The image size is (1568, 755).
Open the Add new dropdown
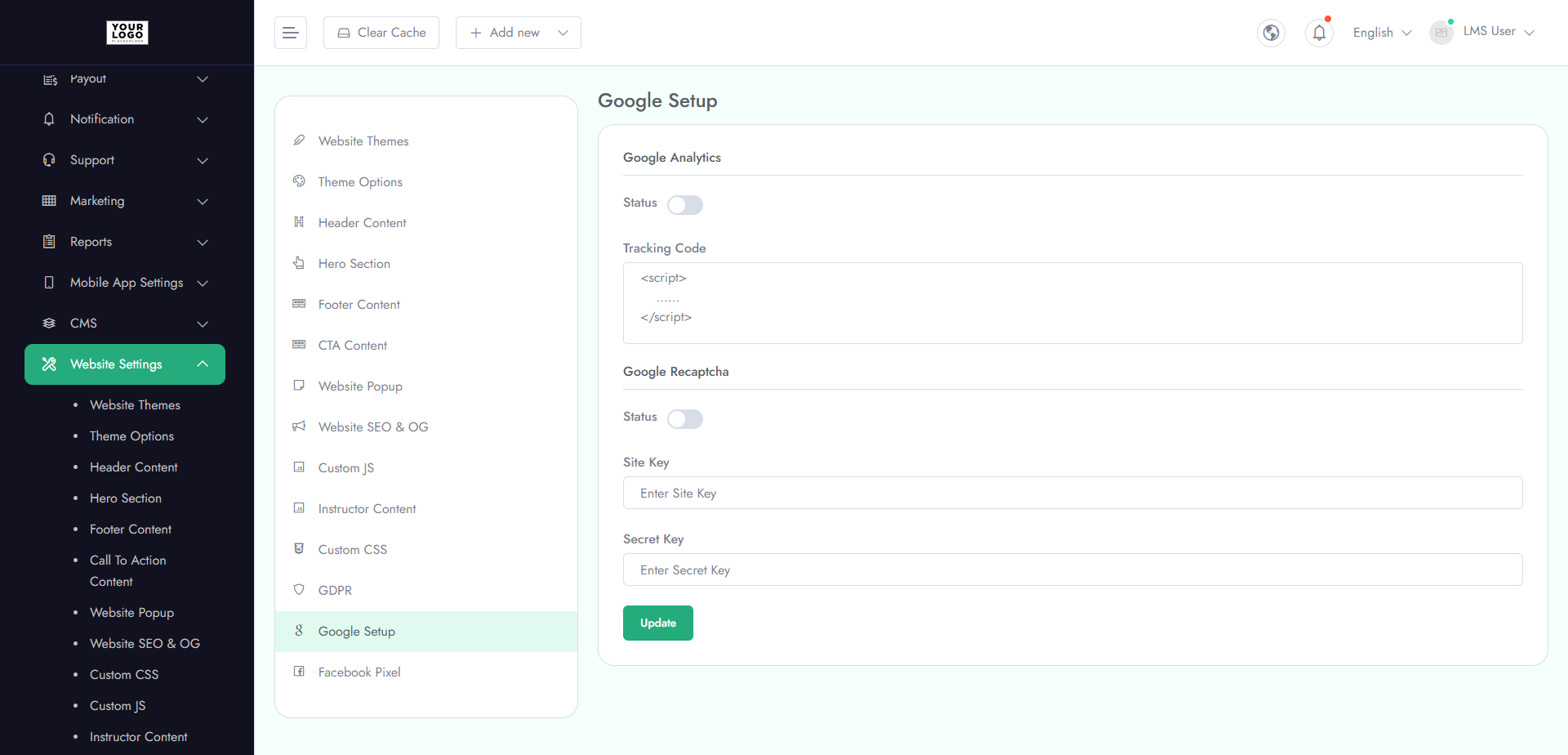519,33
